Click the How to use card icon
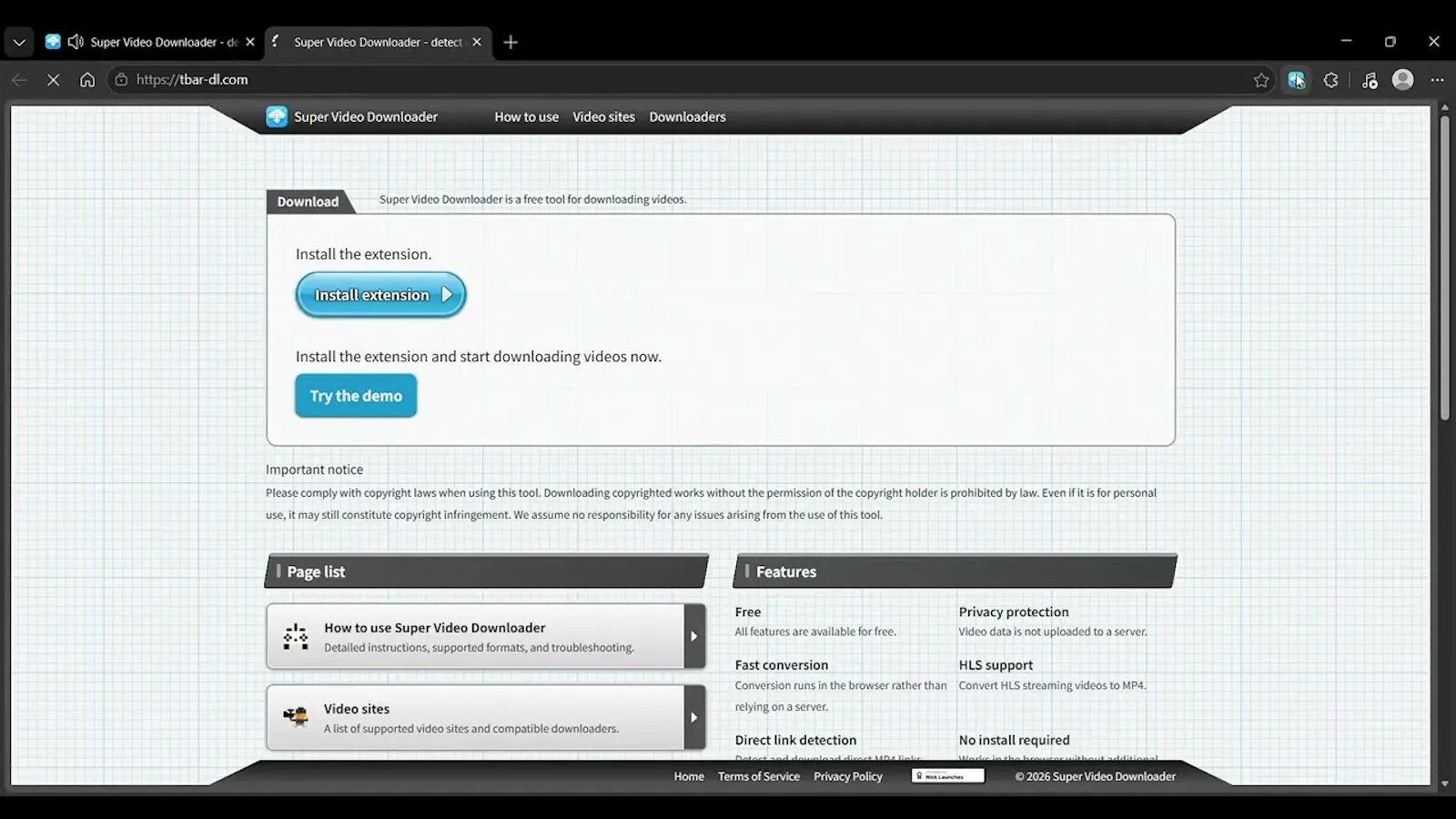The height and width of the screenshot is (819, 1456). pos(296,636)
